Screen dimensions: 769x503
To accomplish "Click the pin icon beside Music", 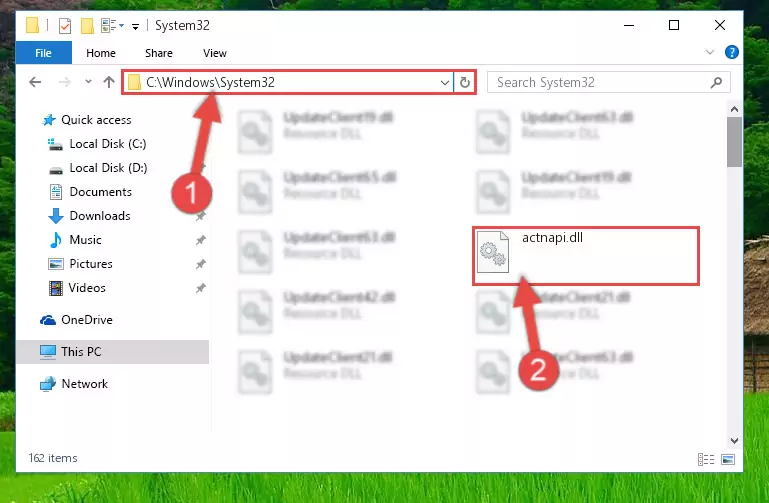I will click(201, 240).
